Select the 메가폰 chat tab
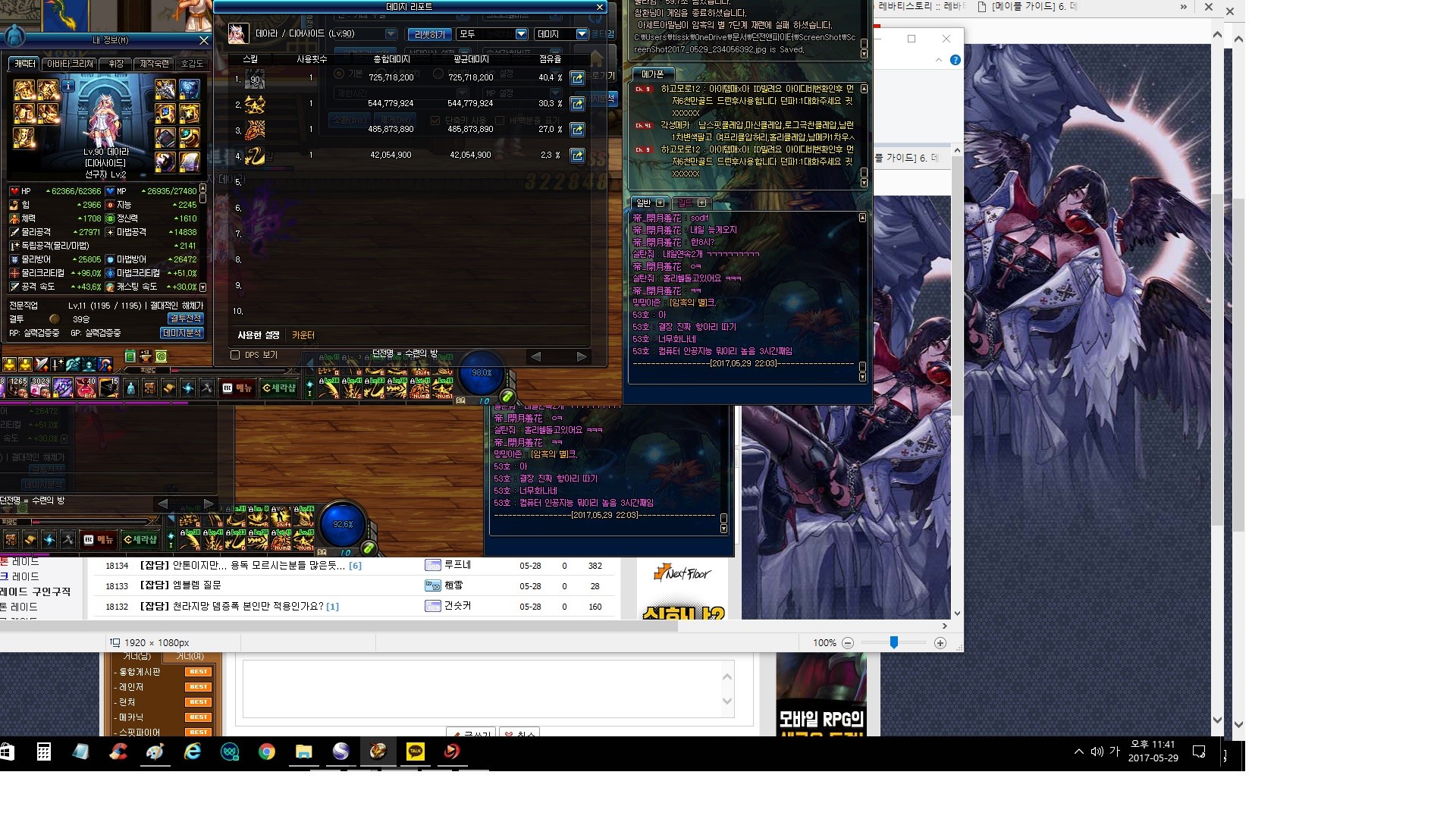This screenshot has height=819, width=1456. click(652, 74)
